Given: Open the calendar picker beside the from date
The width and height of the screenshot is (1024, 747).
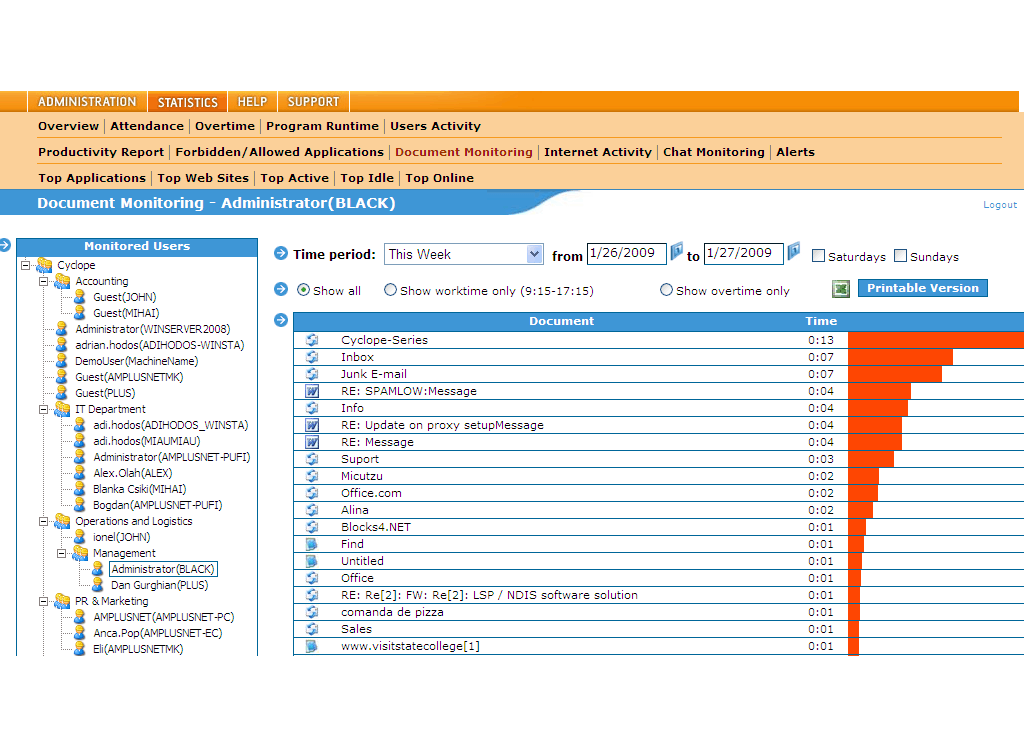Looking at the screenshot, I should tap(677, 251).
